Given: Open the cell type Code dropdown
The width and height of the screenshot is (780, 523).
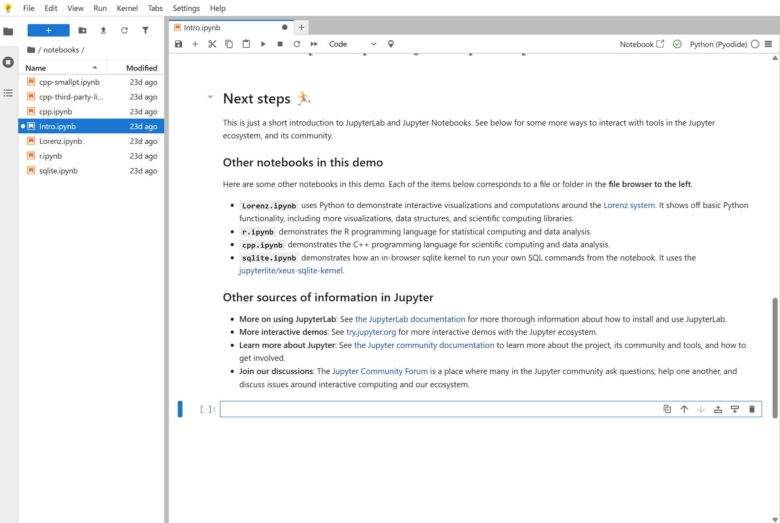Looking at the screenshot, I should [x=353, y=44].
